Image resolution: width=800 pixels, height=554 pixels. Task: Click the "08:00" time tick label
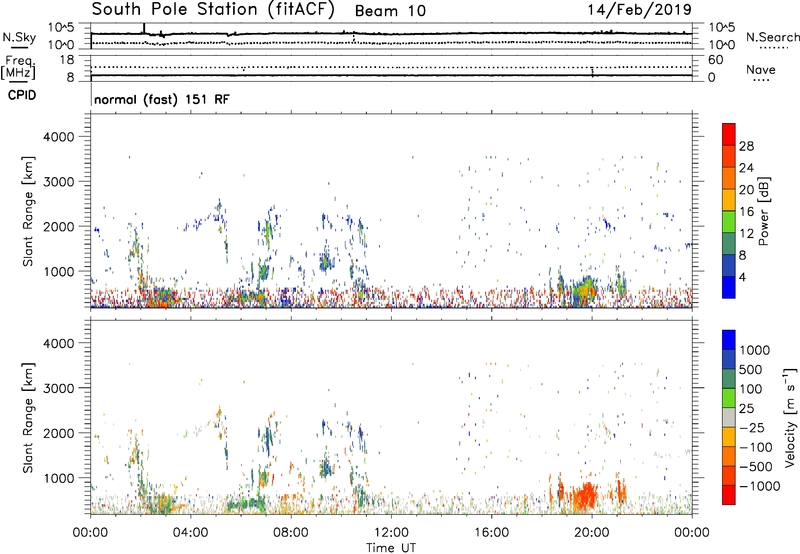click(x=291, y=533)
